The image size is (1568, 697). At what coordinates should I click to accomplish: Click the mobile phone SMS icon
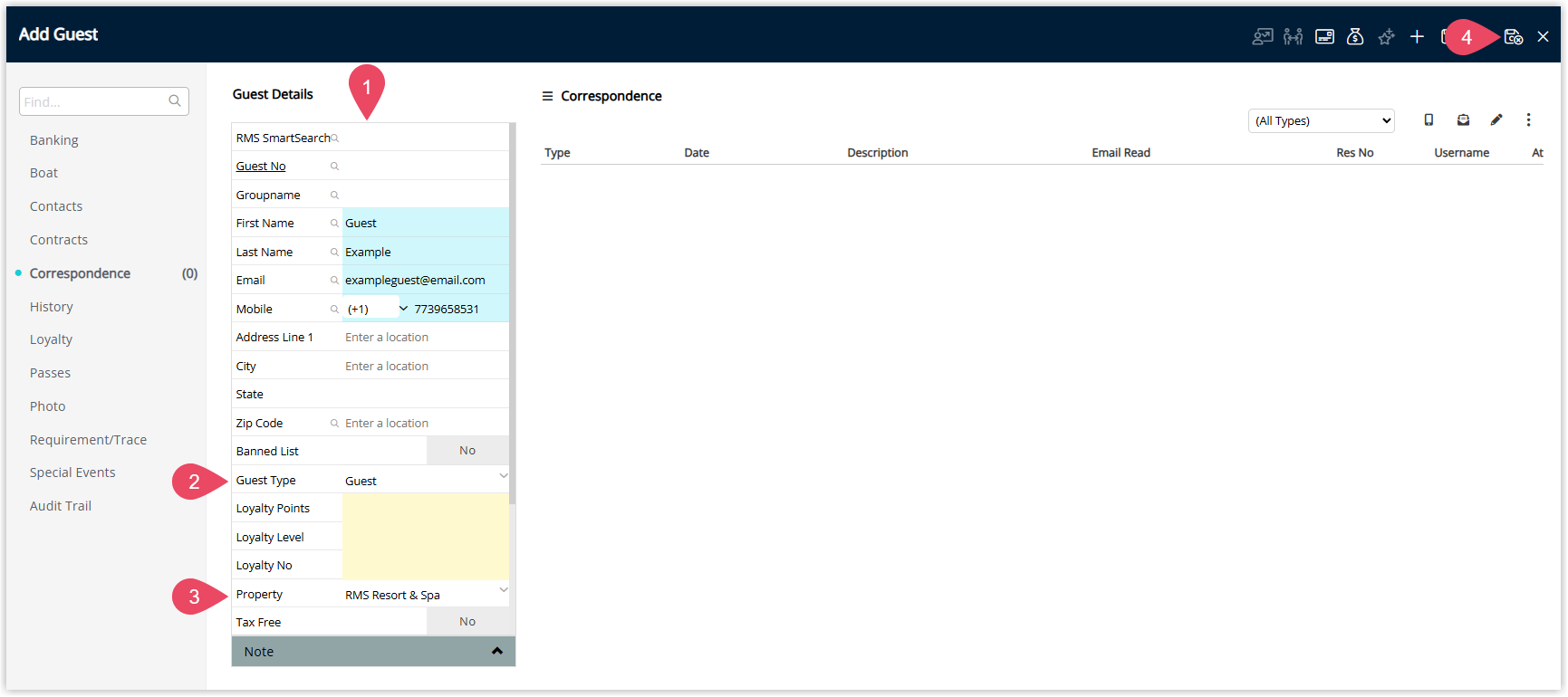1429,119
